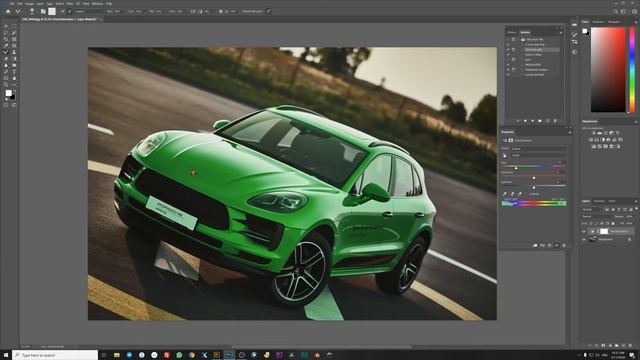Select the Move tool

[x=6, y=26]
